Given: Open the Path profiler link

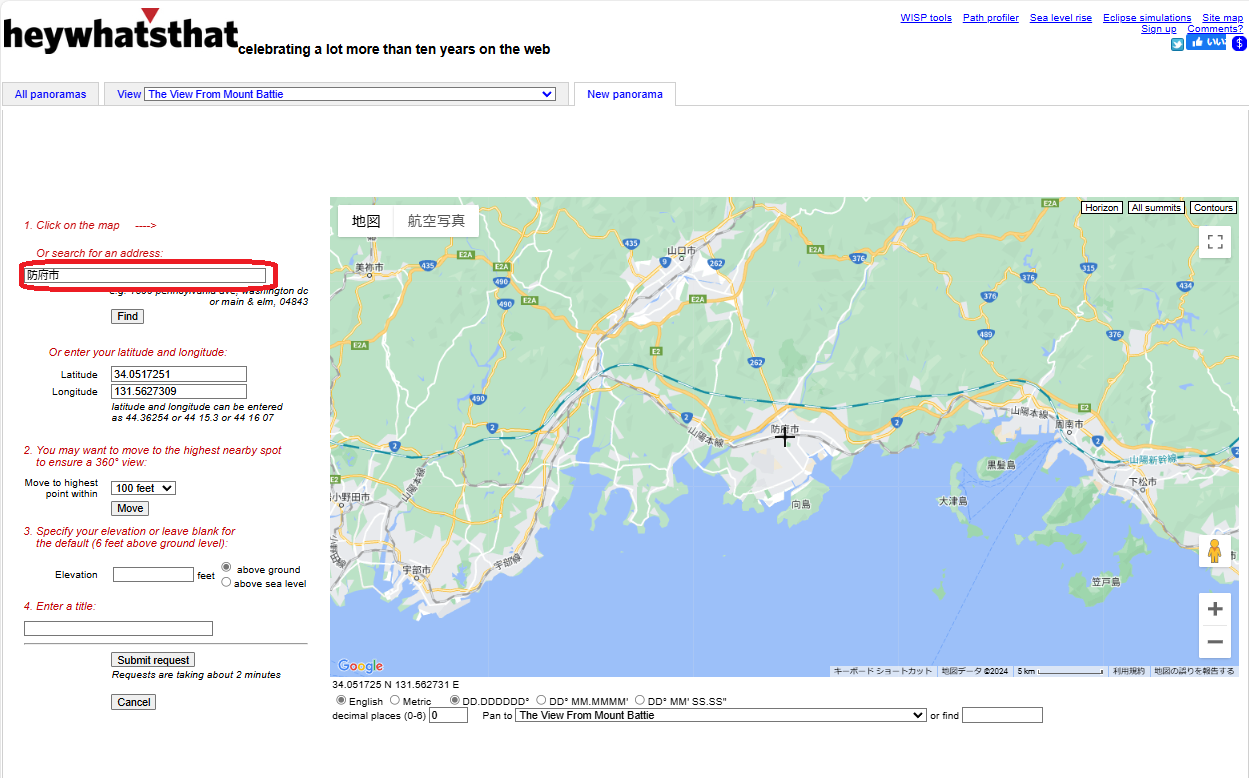Looking at the screenshot, I should tap(991, 18).
